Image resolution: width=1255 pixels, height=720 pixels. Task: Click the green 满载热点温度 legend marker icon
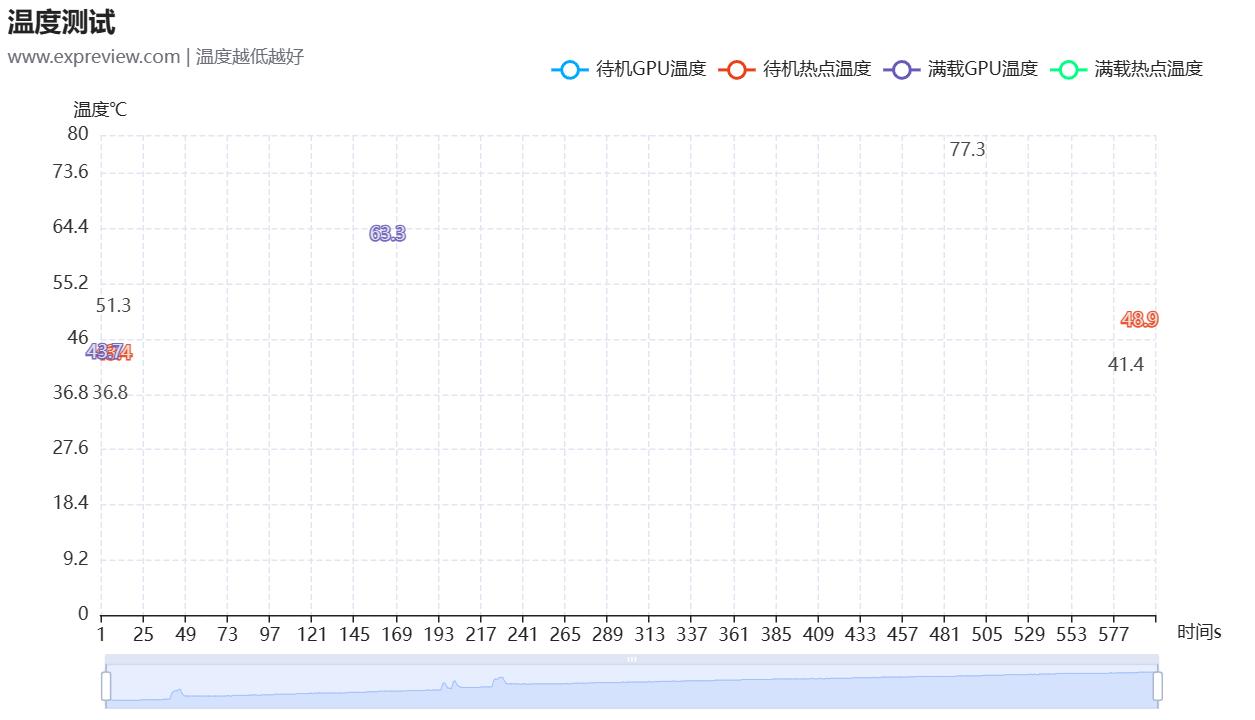pos(1070,69)
